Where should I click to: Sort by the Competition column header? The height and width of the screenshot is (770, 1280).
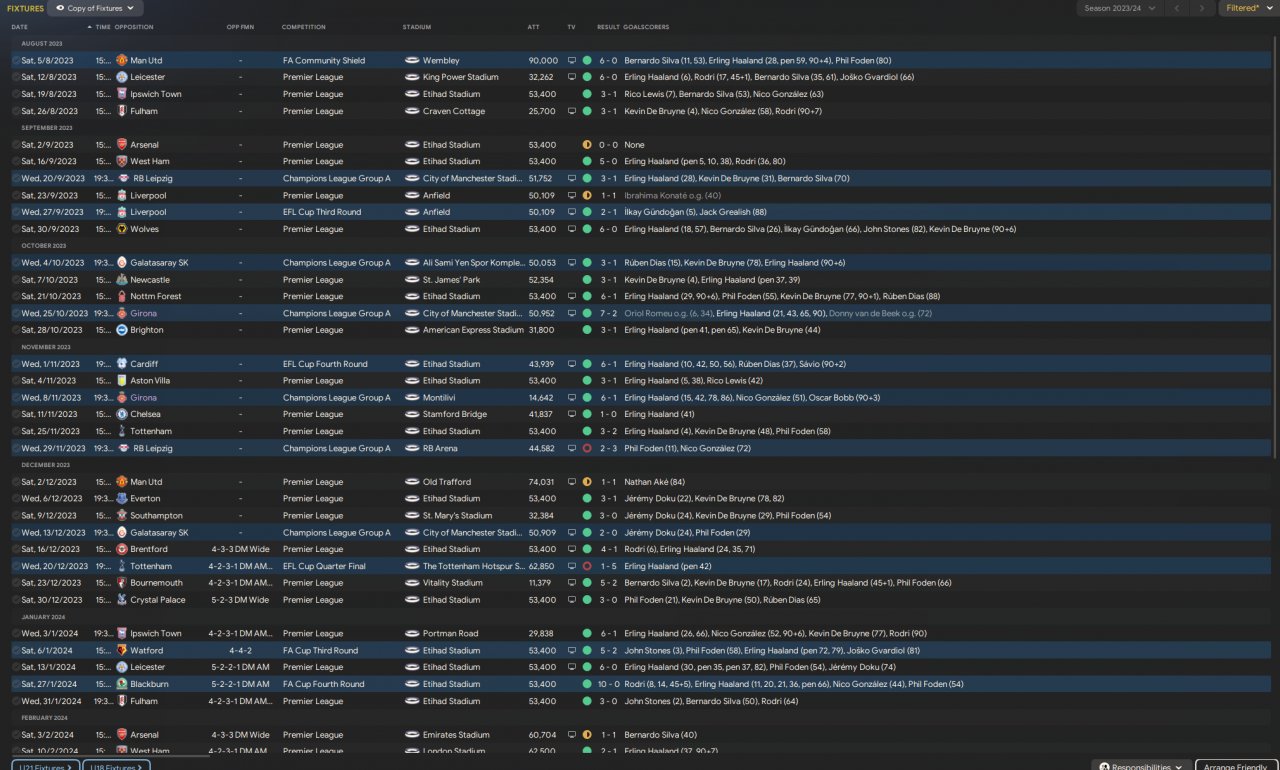[303, 27]
